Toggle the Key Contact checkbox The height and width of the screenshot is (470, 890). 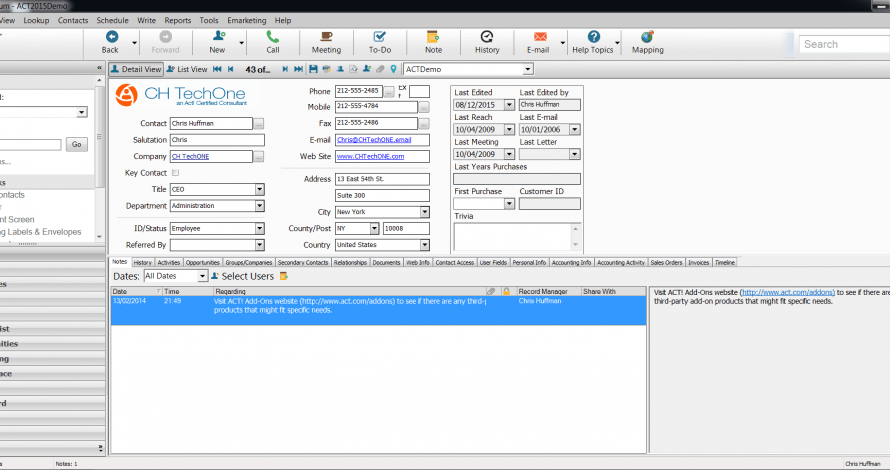pos(175,173)
